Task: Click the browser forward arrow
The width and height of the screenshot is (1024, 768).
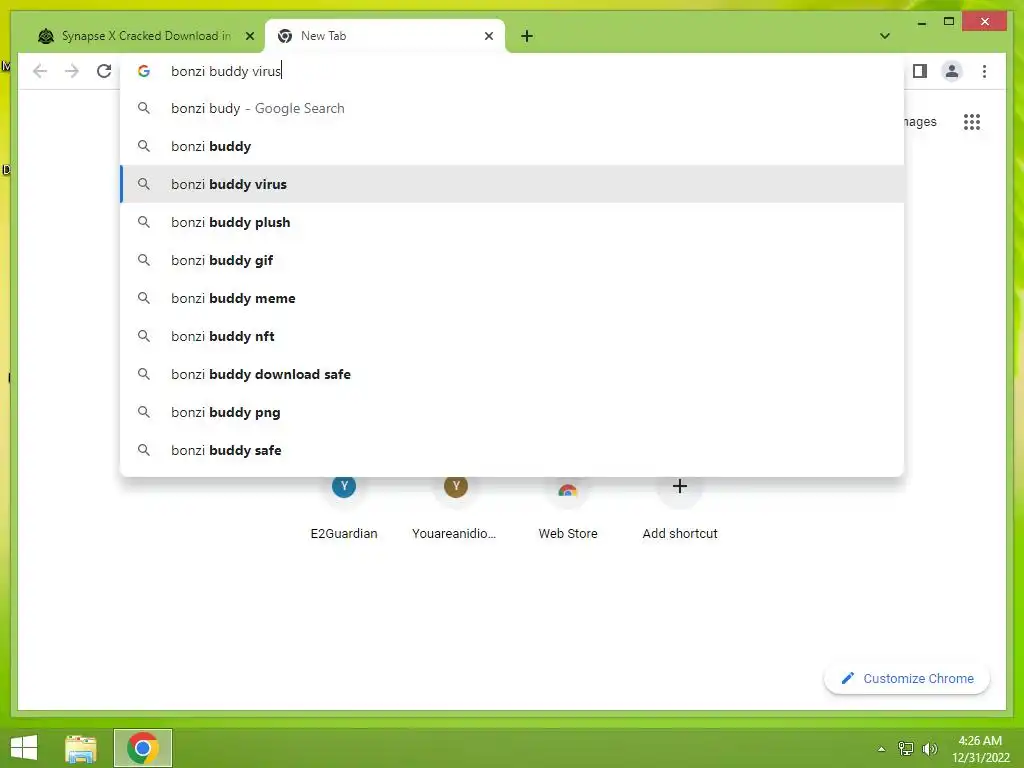Action: click(x=72, y=71)
